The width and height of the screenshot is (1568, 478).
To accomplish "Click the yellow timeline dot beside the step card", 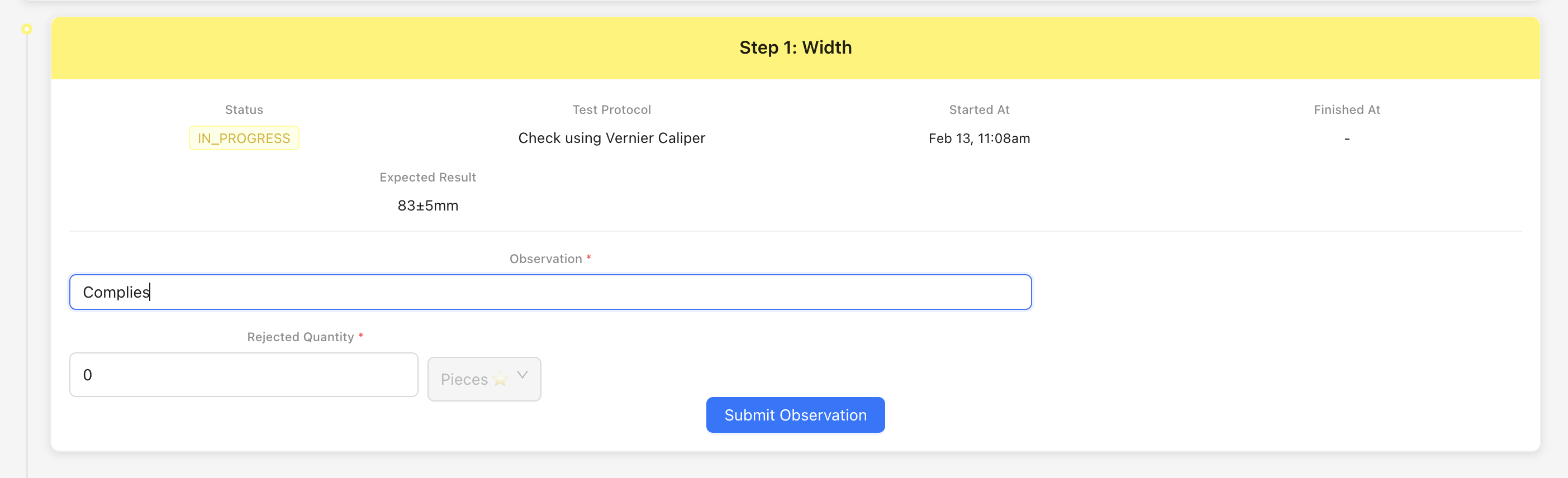I will [x=27, y=28].
